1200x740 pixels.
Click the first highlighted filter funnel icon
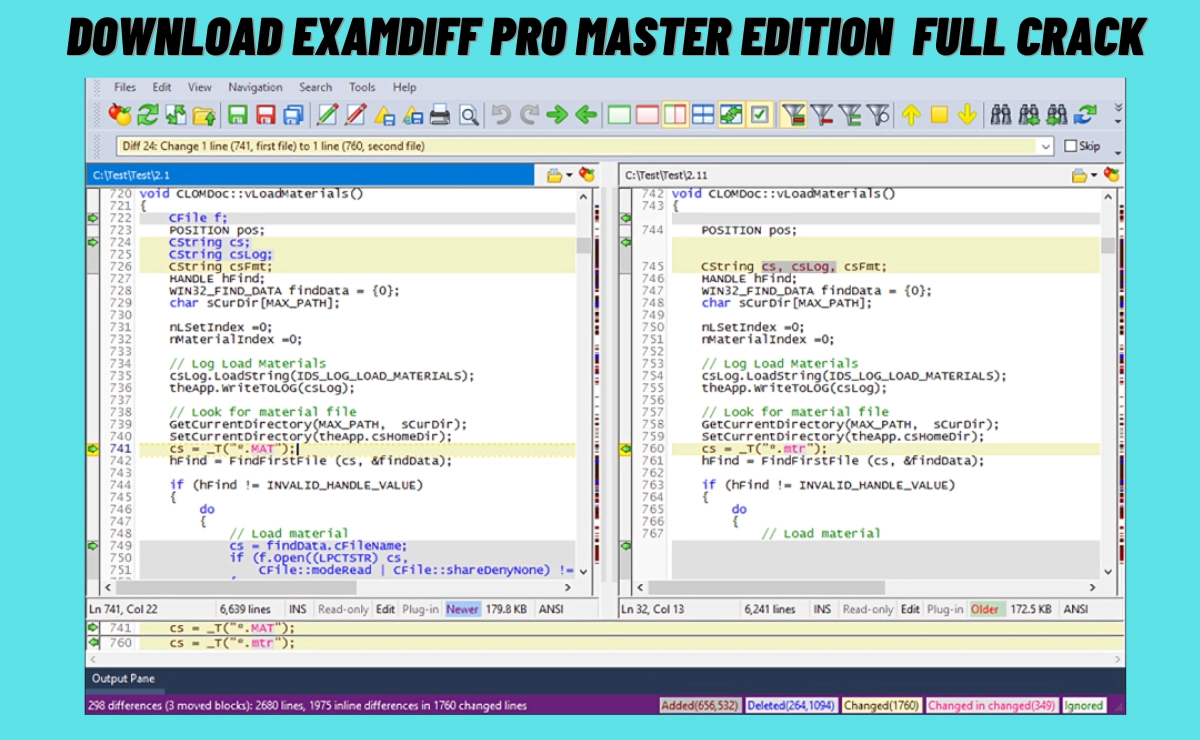click(x=793, y=115)
